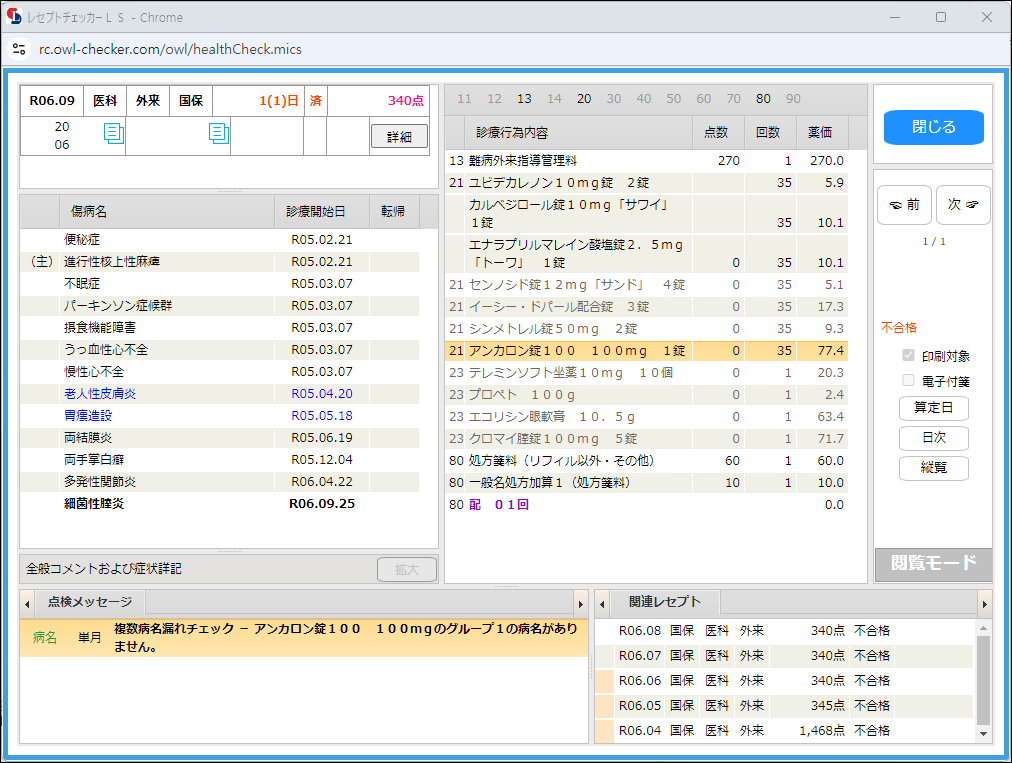Jump to category 20 tab
The height and width of the screenshot is (763, 1012).
pos(584,99)
